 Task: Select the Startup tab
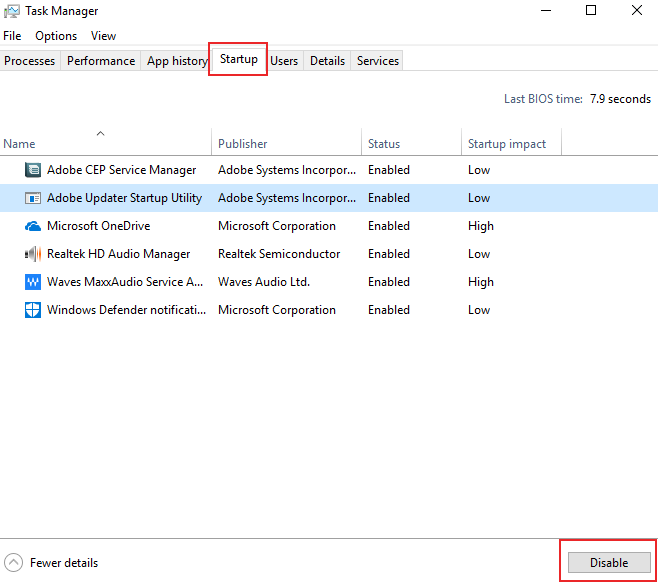click(x=238, y=59)
